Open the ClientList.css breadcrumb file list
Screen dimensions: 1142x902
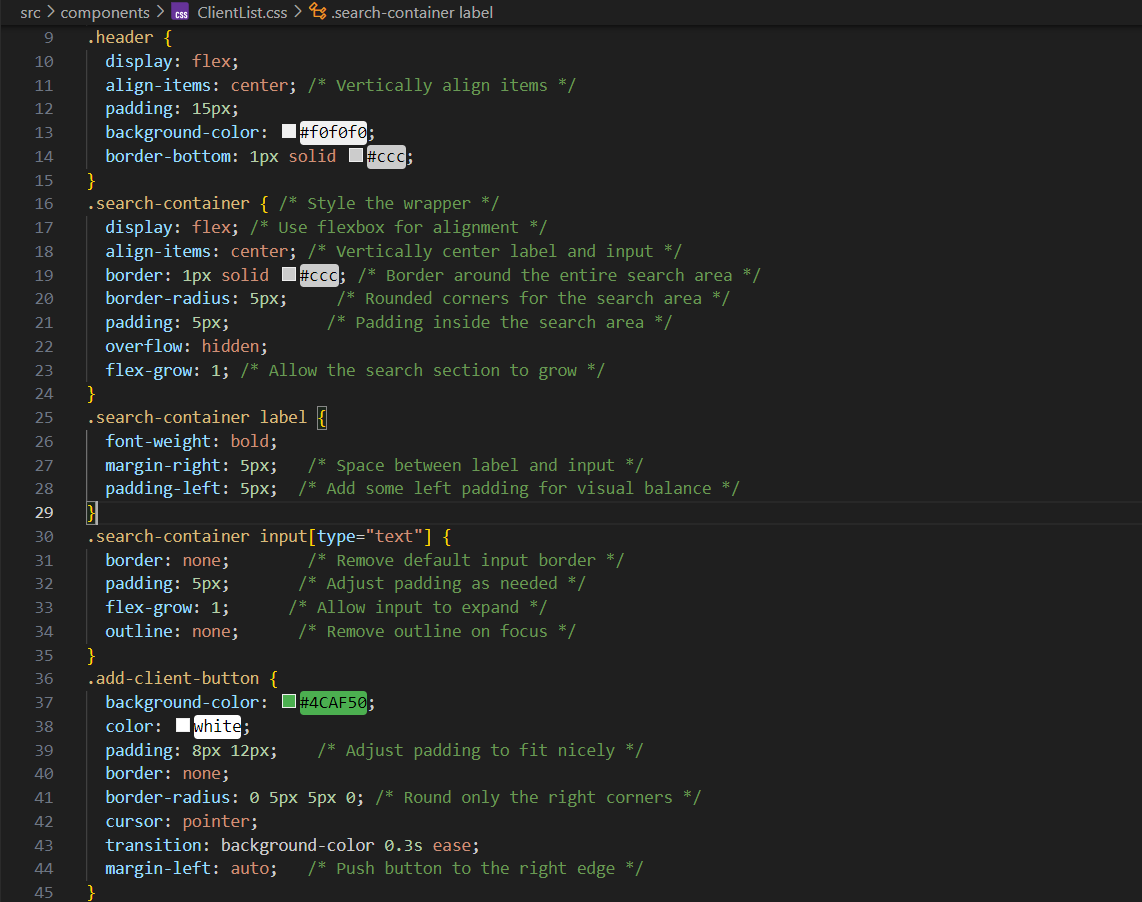pyautogui.click(x=243, y=12)
